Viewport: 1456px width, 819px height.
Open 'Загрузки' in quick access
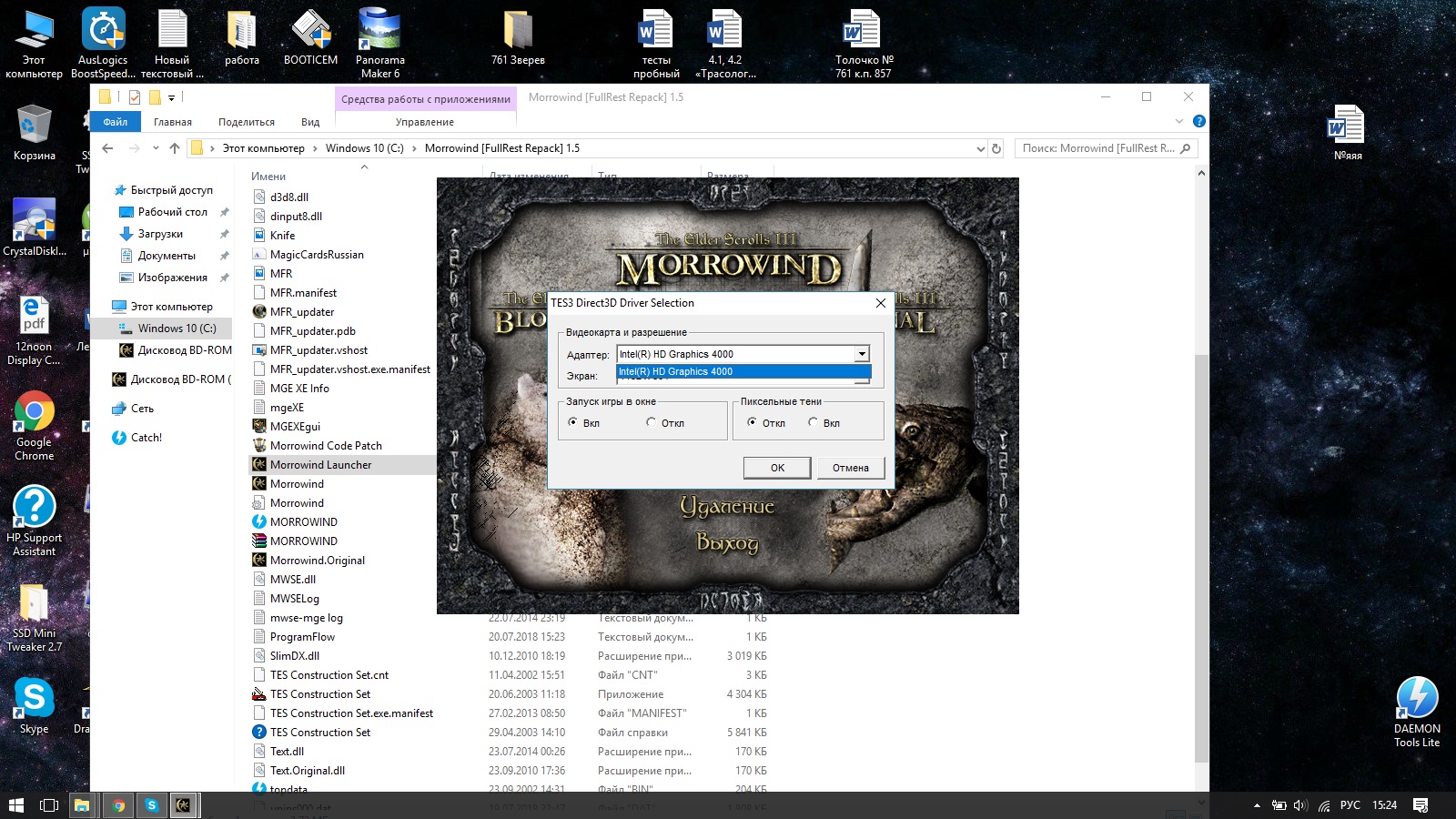(160, 234)
